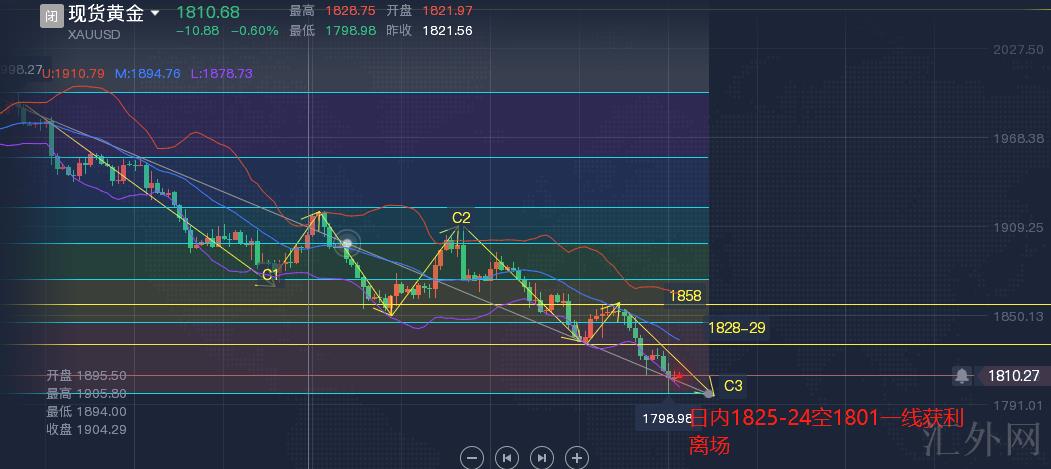Jump to previous candle with skip-back button
This screenshot has height=469, width=1051.
507,457
